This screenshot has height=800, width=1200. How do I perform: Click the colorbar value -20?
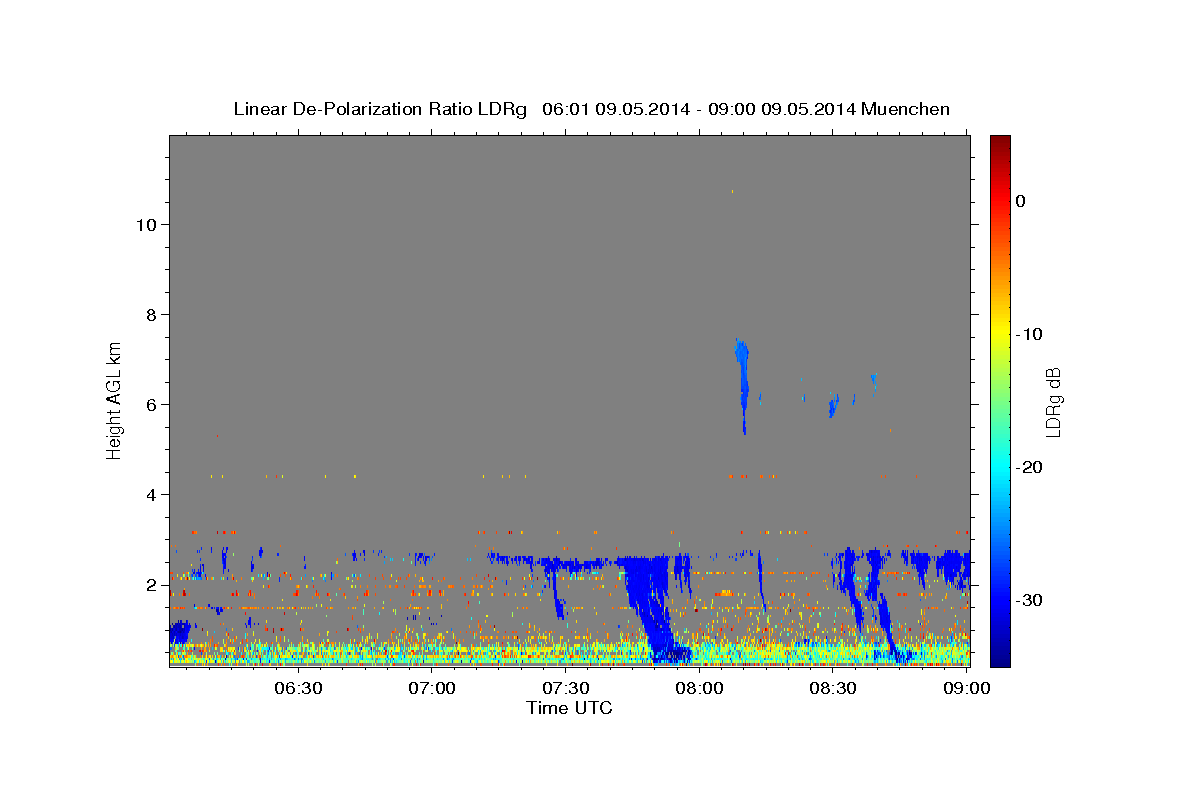pos(1027,467)
